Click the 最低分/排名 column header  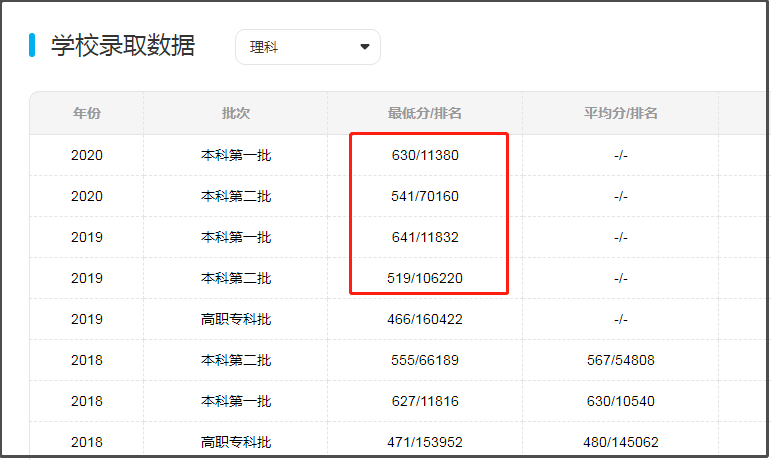tap(425, 114)
